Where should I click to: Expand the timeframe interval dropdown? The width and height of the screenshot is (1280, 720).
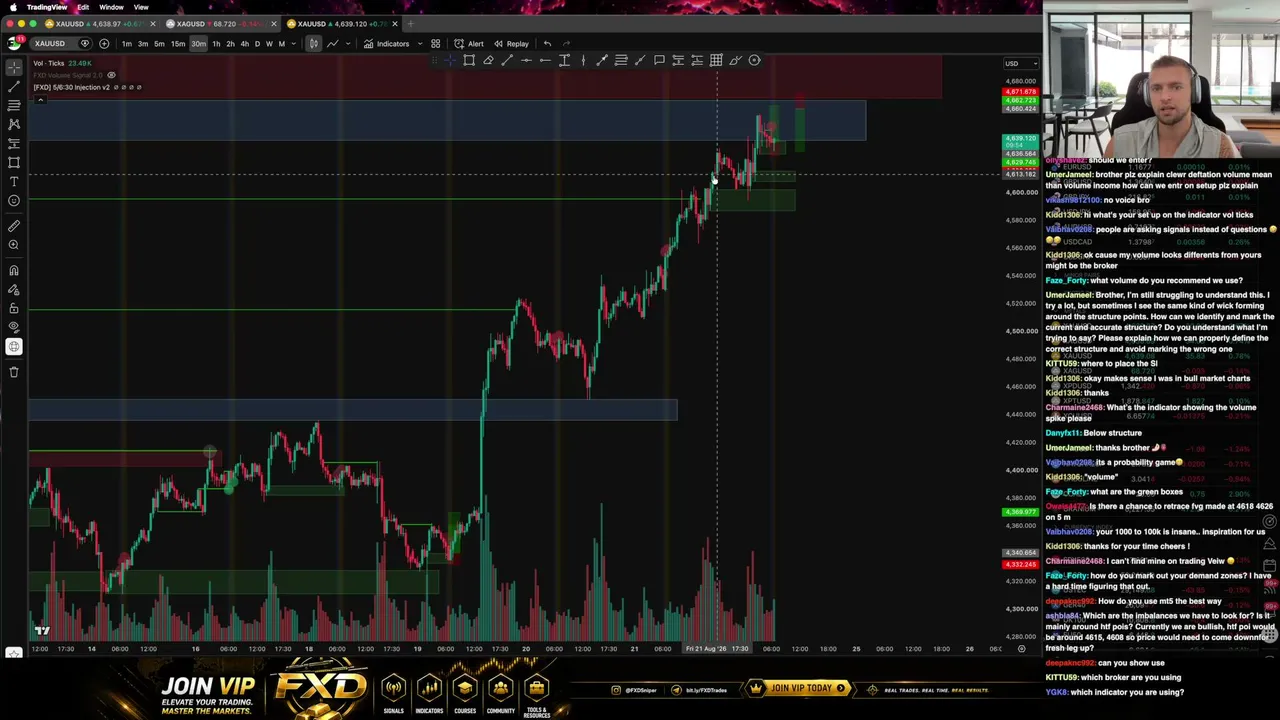point(293,43)
